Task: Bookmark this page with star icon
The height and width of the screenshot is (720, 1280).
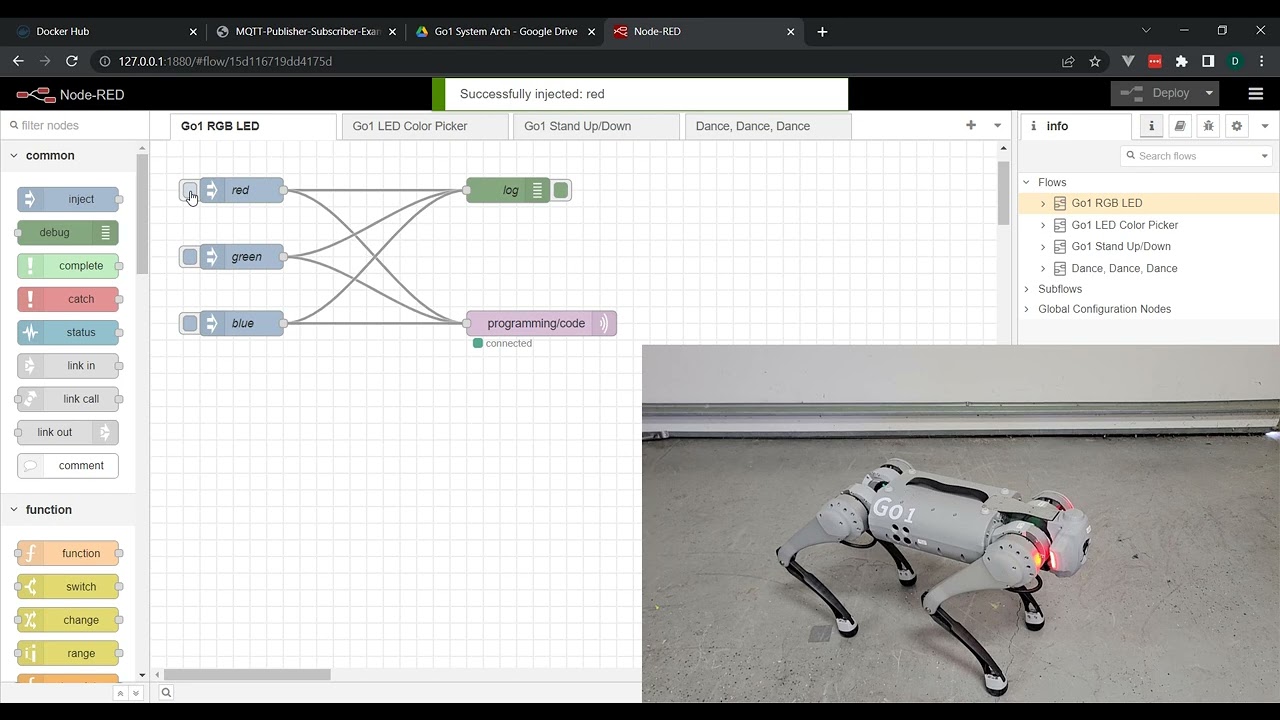Action: [x=1095, y=61]
